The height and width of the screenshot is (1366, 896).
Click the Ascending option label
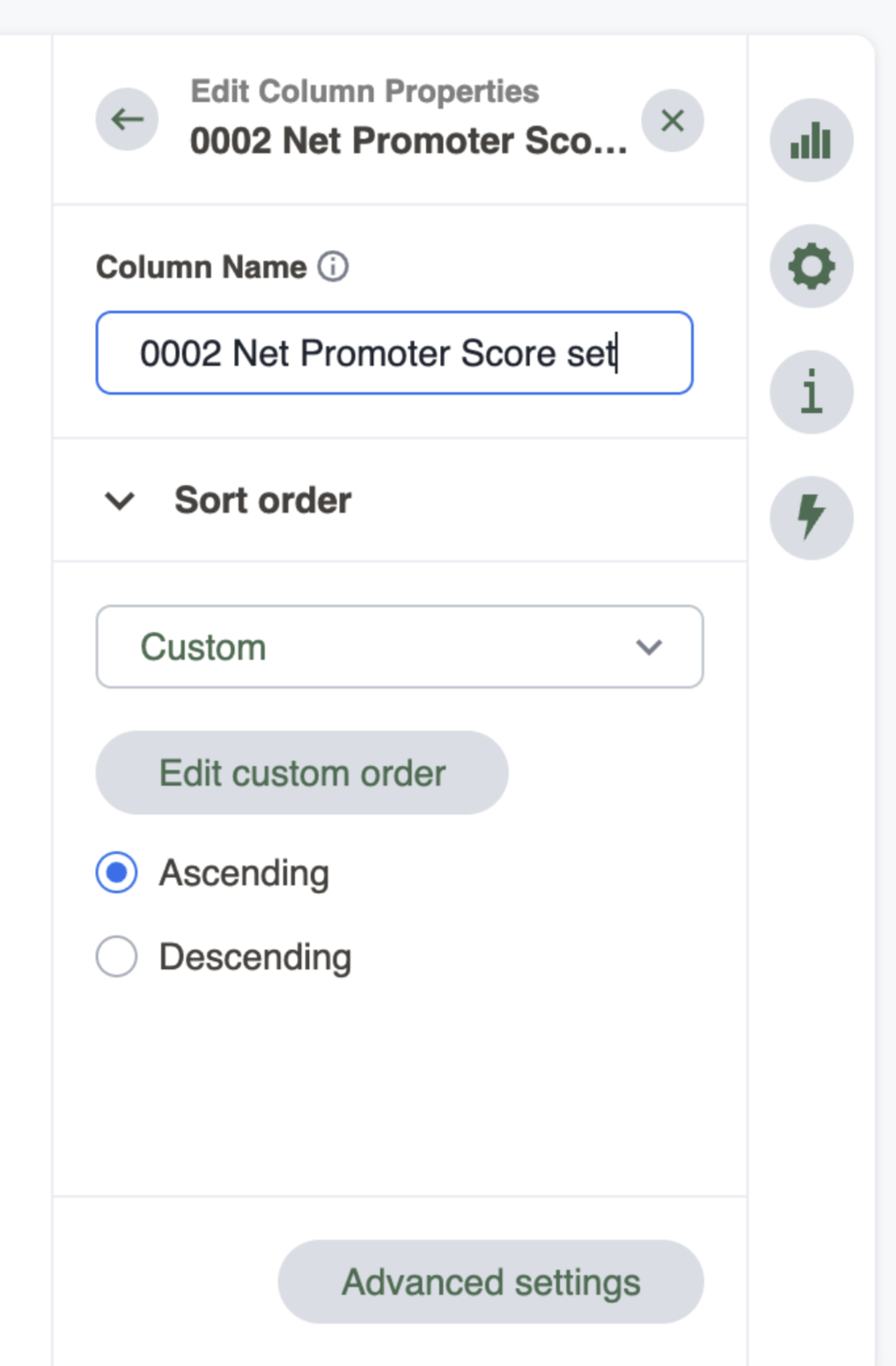244,873
